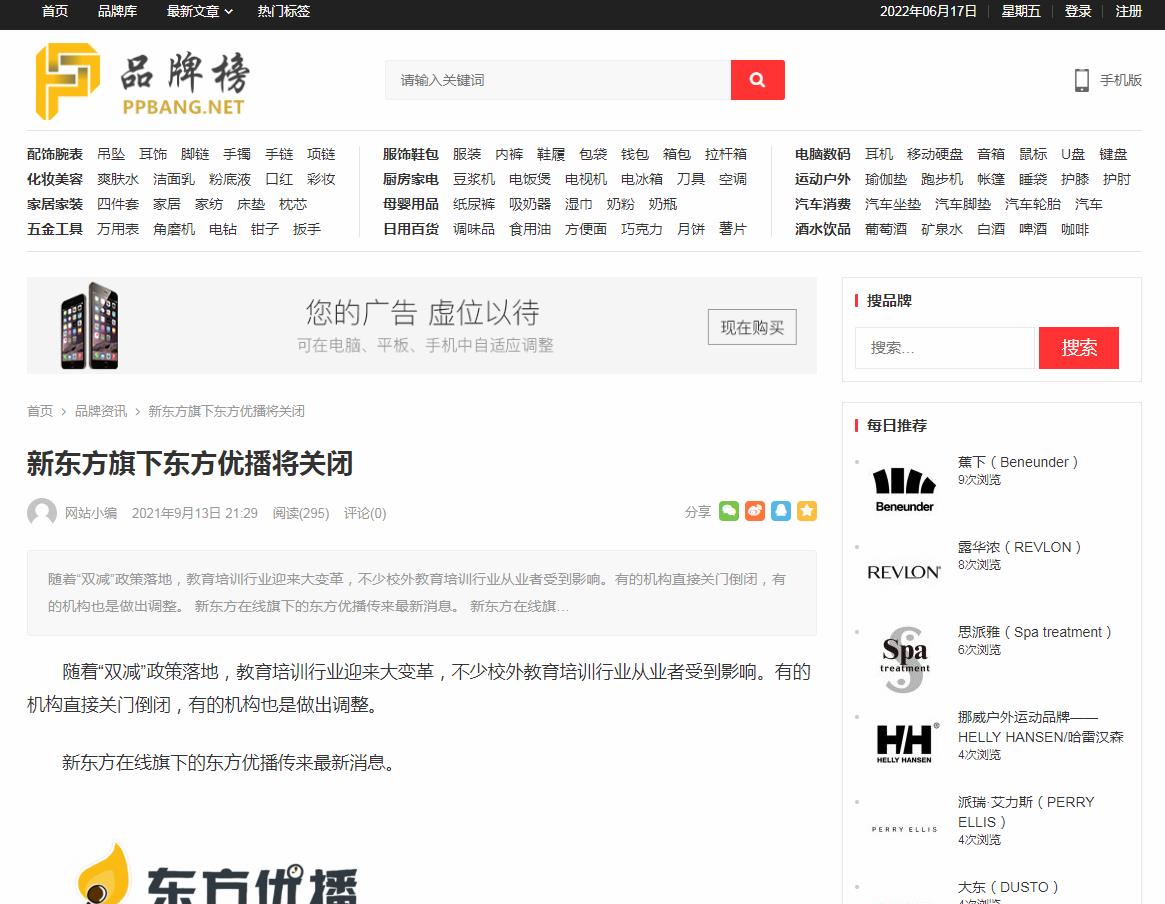Open the 汽车消费 category
This screenshot has width=1165, height=904.
click(822, 204)
